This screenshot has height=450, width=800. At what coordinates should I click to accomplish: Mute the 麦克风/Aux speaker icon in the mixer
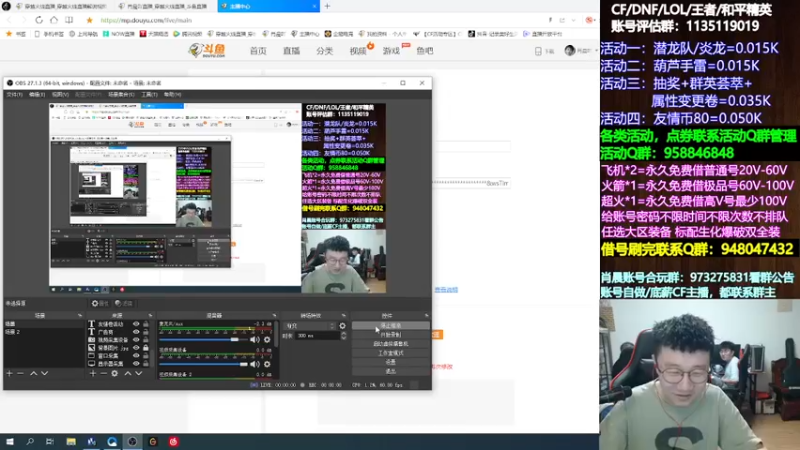click(x=255, y=340)
